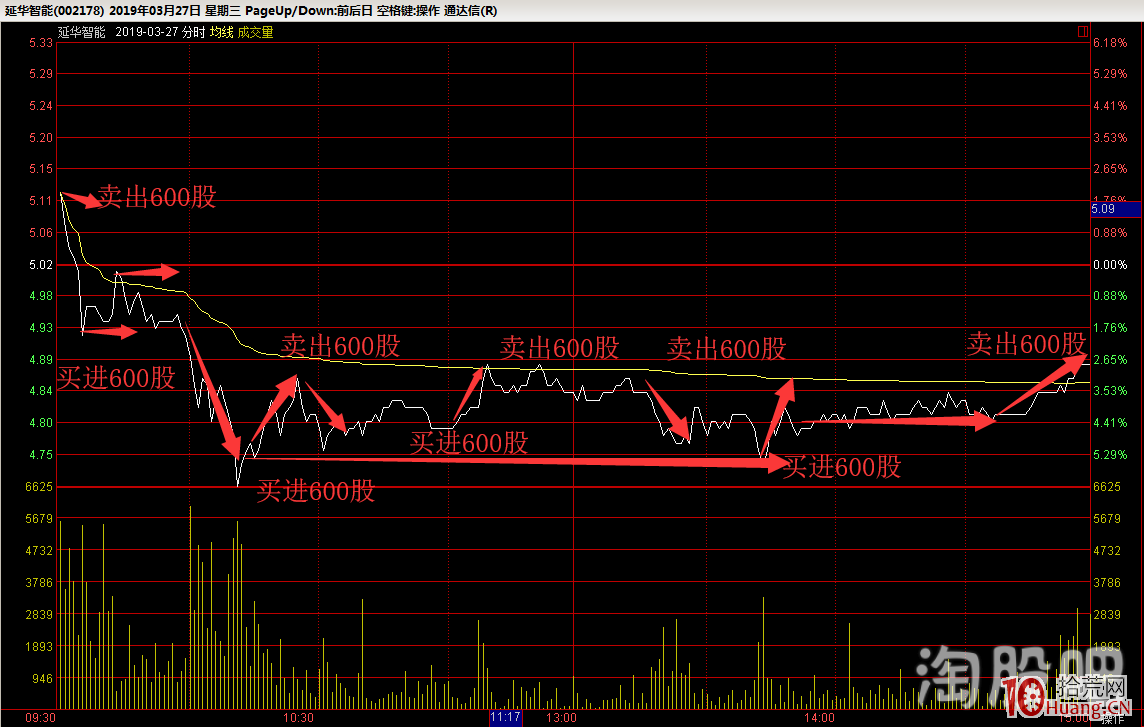
Task: Click the title bar text 延华智能(002178)
Action: coord(55,11)
